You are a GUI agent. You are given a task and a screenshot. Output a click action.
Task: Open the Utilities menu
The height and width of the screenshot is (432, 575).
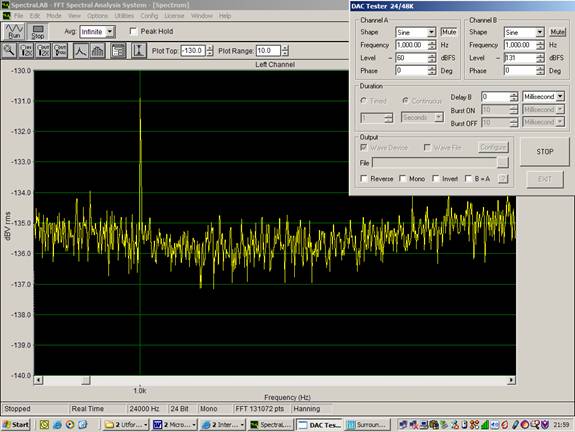click(124, 16)
